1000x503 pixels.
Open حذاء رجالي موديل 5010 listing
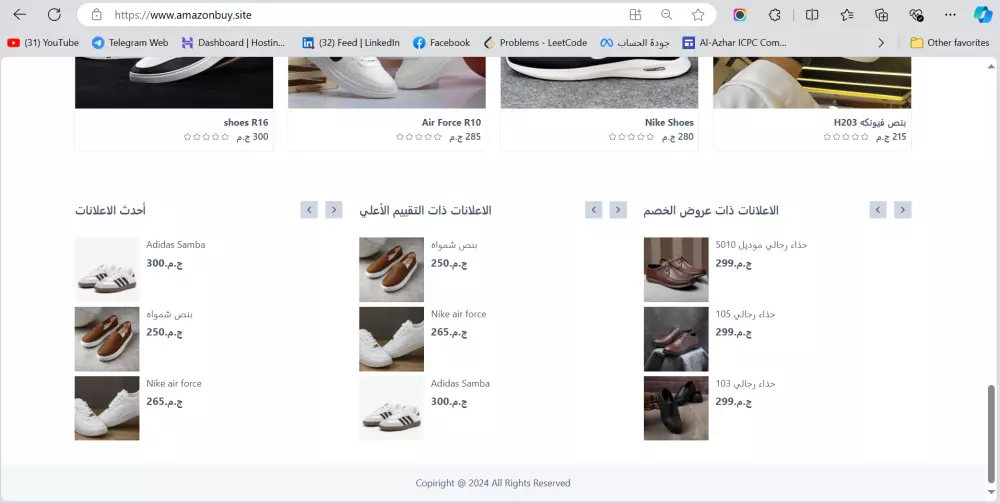(761, 245)
